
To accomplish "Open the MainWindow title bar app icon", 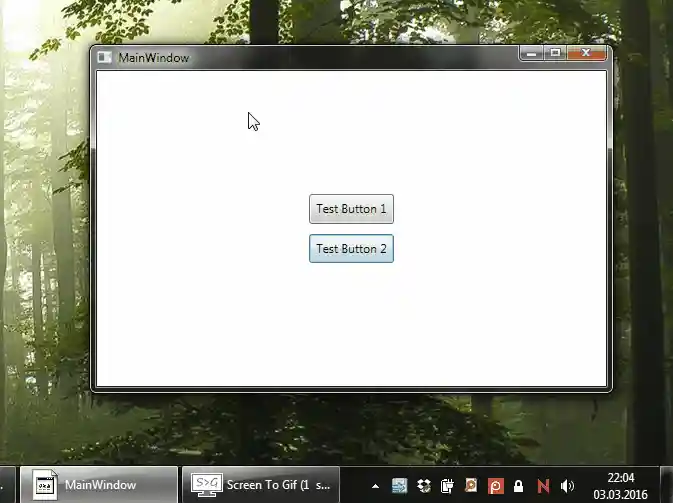I will 104,57.
